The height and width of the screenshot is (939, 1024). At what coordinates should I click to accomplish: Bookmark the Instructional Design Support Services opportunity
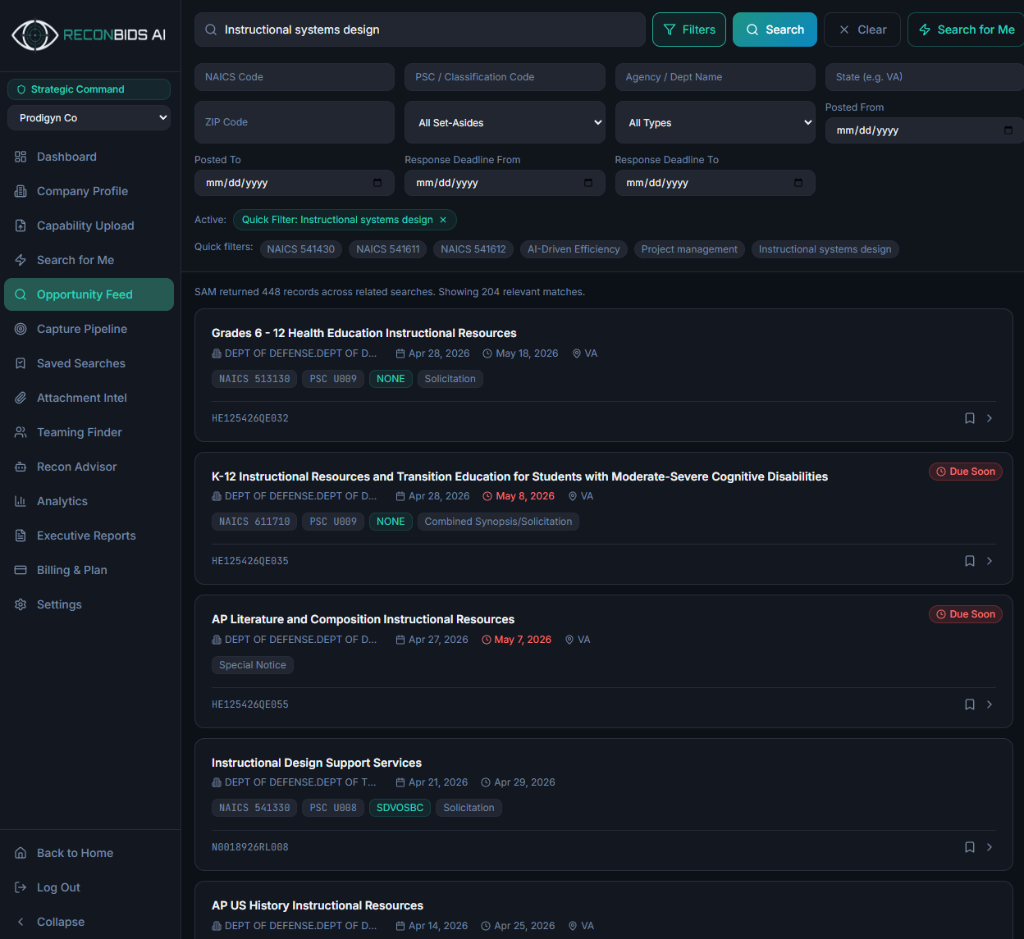(x=970, y=847)
